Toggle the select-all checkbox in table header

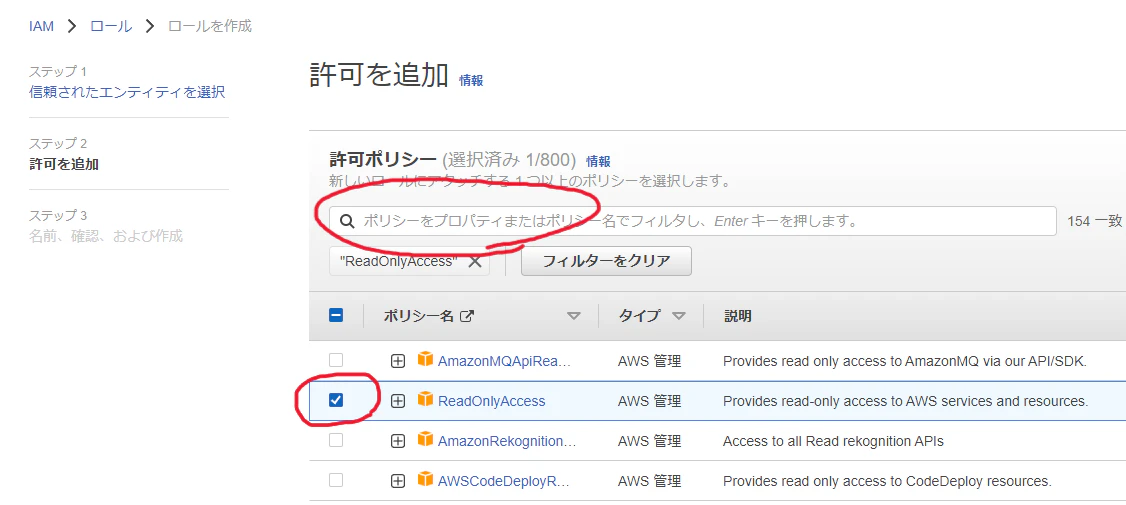point(335,315)
